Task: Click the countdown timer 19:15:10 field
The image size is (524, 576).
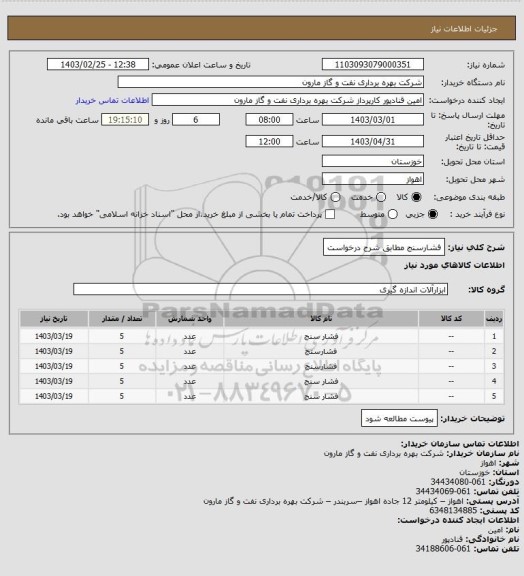Action: 125,120
